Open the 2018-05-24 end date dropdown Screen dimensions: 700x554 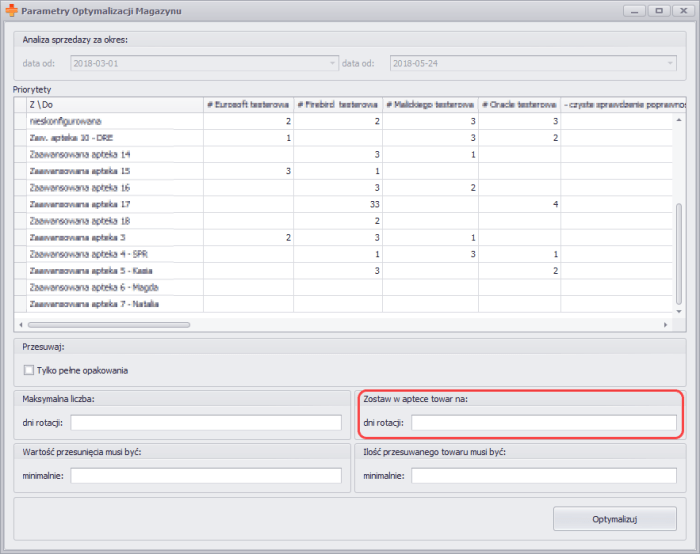[670, 63]
